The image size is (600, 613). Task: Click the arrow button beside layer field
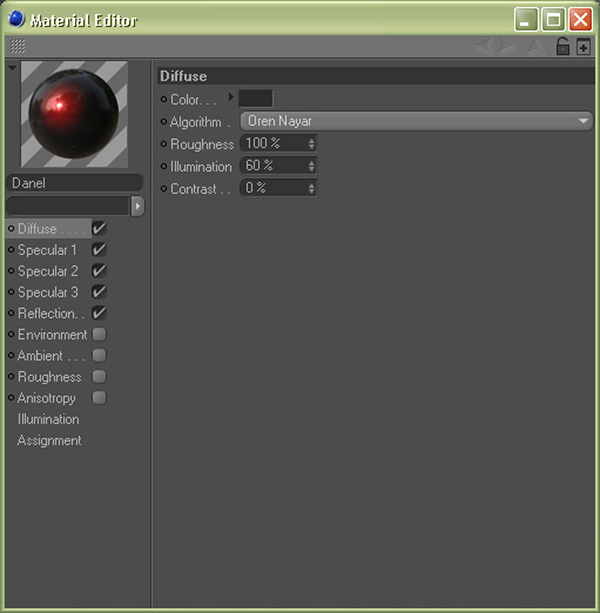click(x=137, y=206)
